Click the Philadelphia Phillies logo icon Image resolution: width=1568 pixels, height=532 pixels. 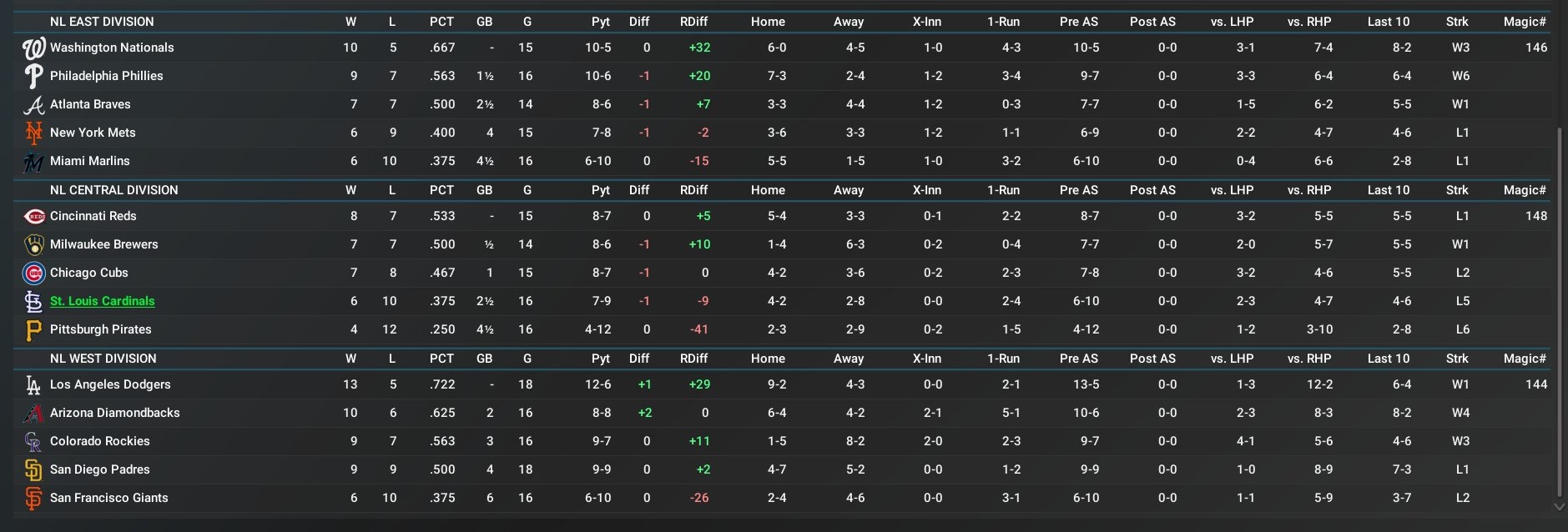[33, 77]
